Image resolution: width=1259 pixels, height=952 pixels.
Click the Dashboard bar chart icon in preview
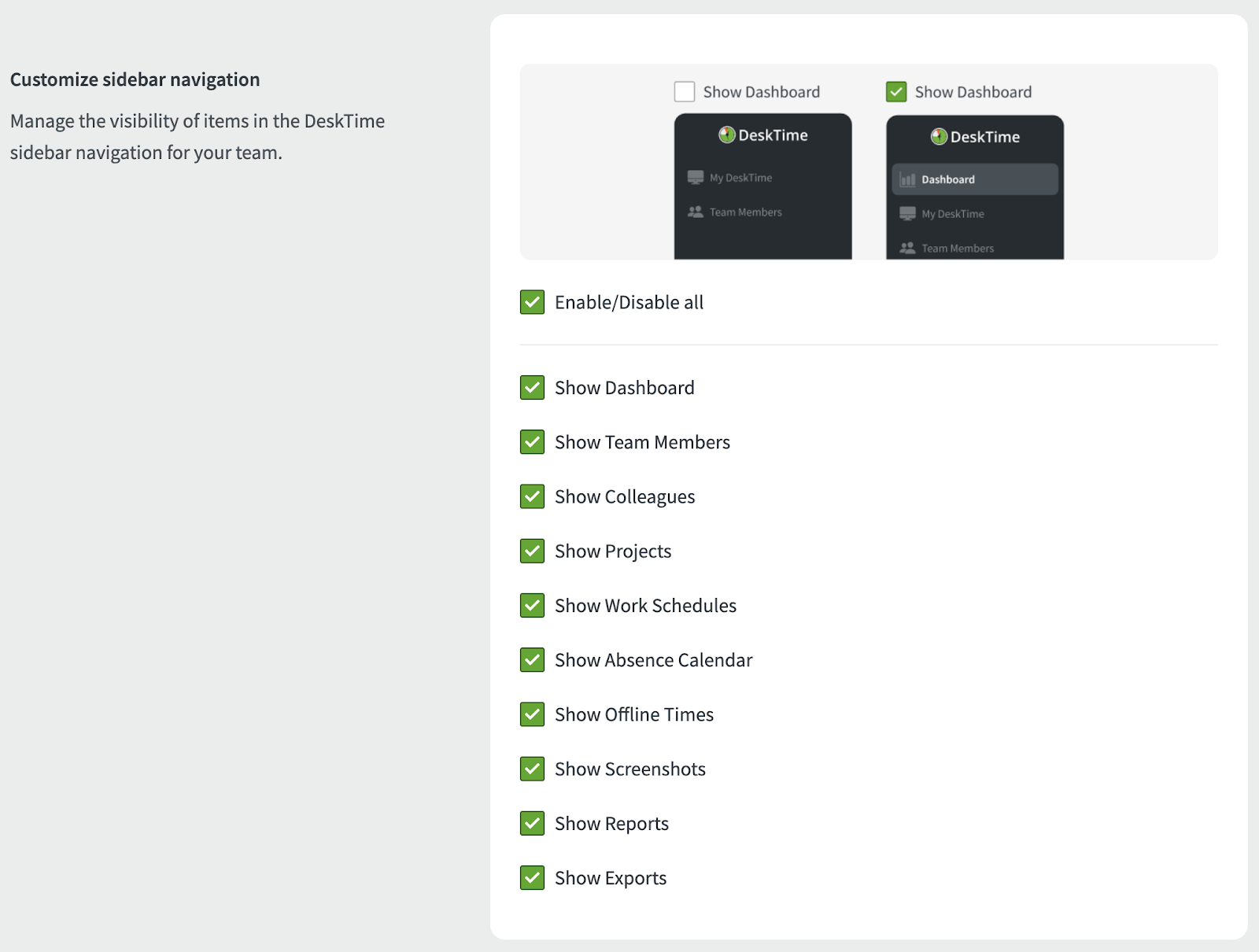click(x=907, y=179)
